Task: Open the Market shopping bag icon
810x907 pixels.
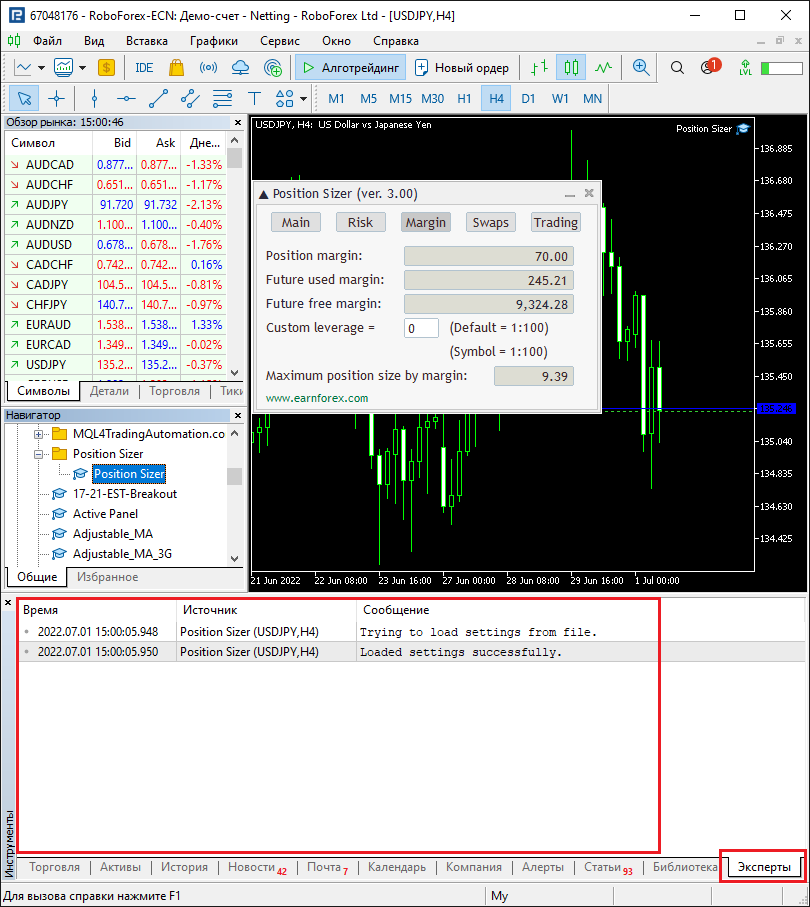Action: click(176, 68)
